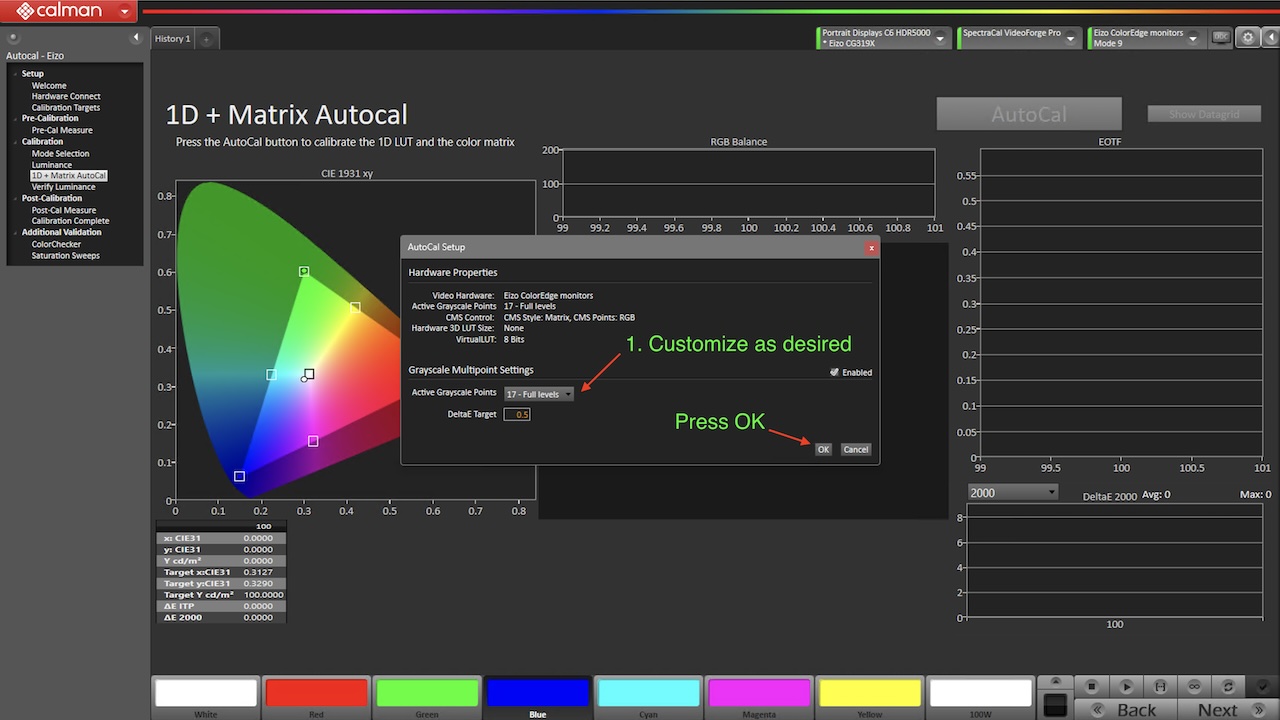This screenshot has width=1280, height=720.
Task: Open the Post-Cal Measure page
Action: pyautogui.click(x=64, y=210)
